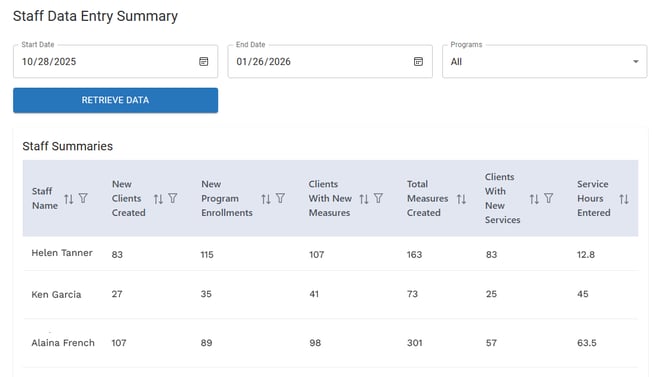Filter the New Clients Created column

[x=173, y=198]
